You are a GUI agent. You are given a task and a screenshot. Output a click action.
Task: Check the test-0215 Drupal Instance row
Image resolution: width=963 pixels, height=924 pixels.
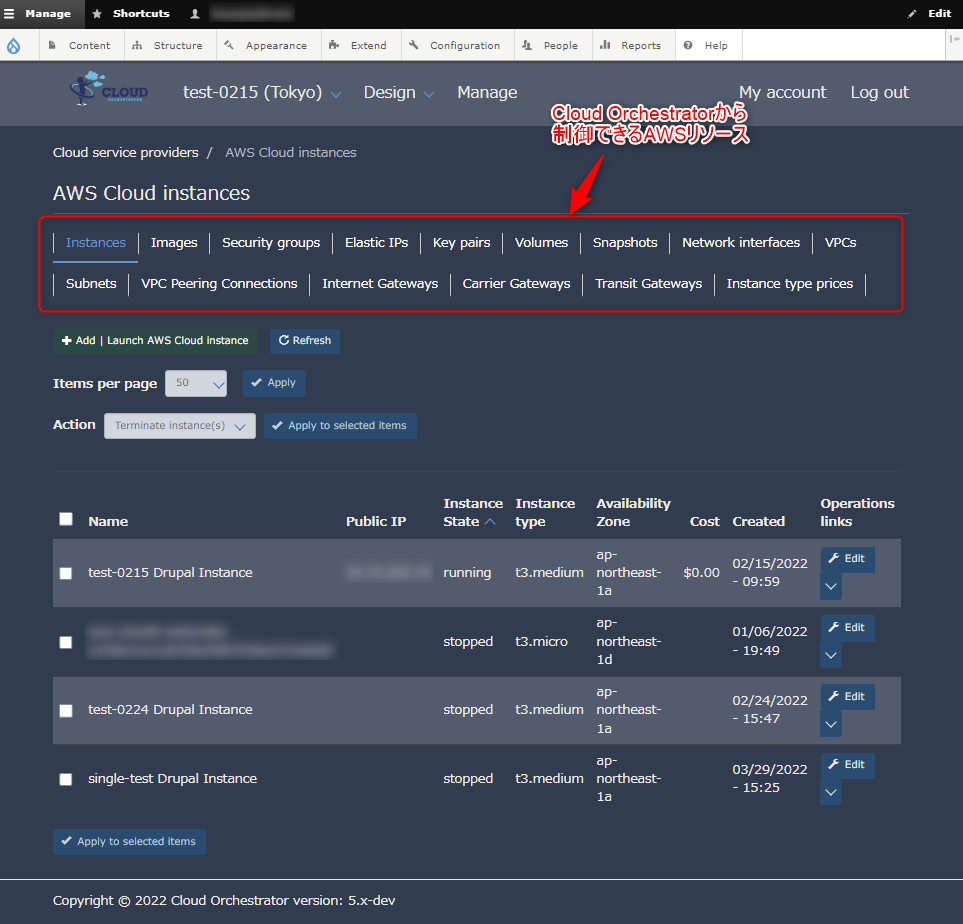click(66, 573)
